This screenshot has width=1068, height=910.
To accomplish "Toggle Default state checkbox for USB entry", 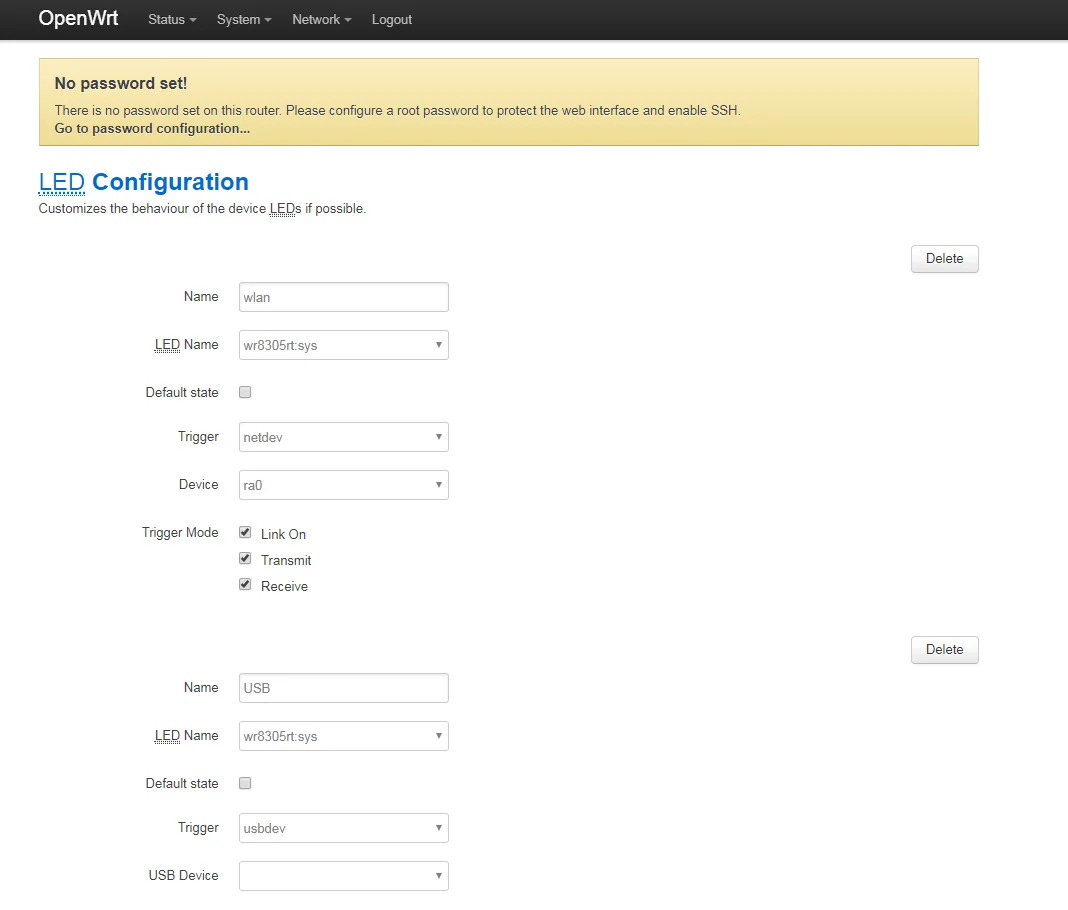I will 245,783.
